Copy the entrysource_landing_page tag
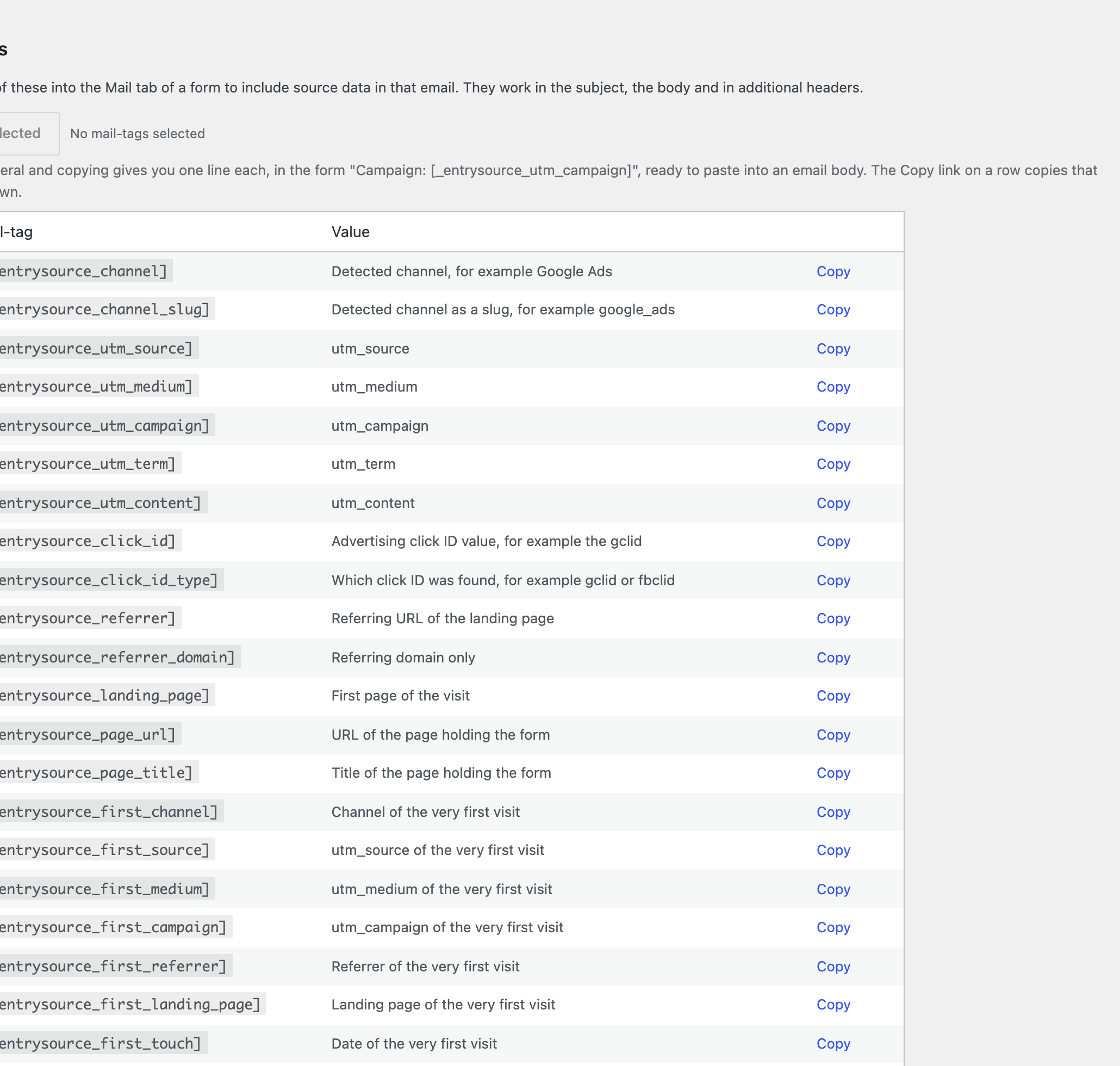1120x1066 pixels. pyautogui.click(x=833, y=696)
